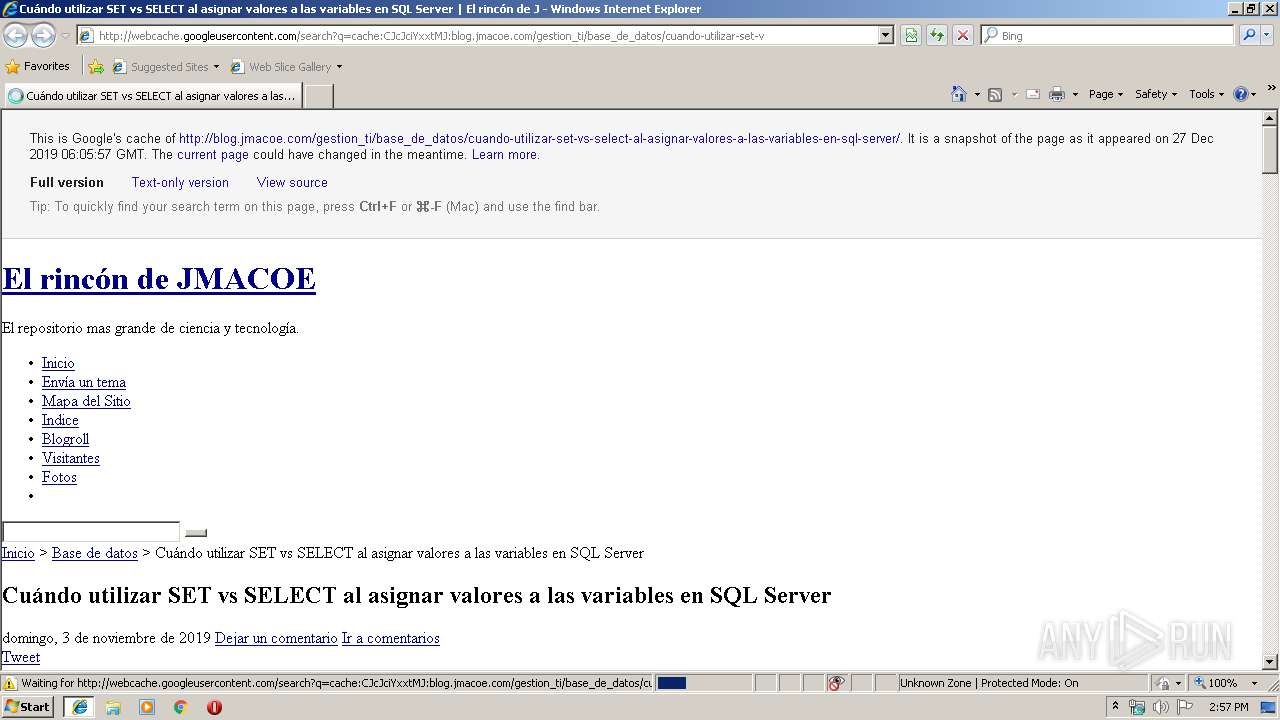Click the Tweet link
Screen dimensions: 1280x720
21,657
